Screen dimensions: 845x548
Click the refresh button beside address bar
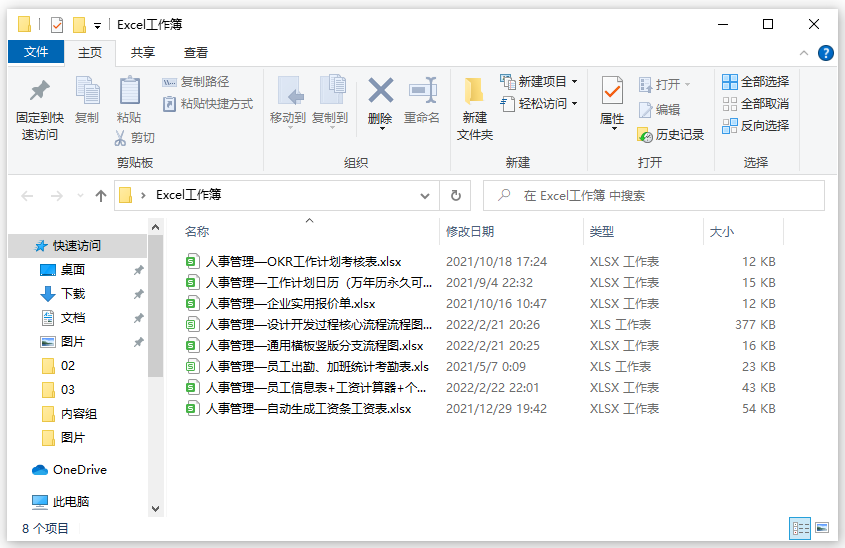coord(456,195)
